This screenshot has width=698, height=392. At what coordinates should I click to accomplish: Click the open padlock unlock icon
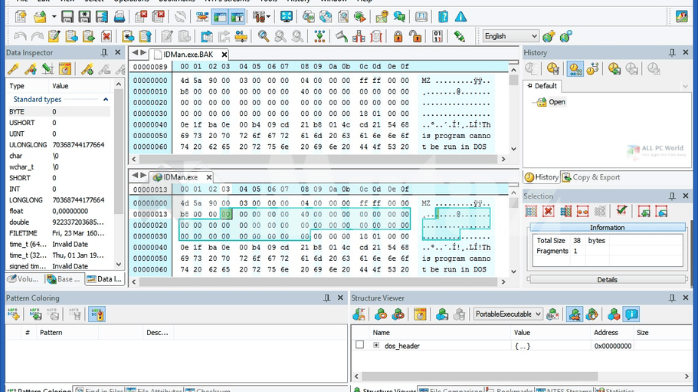pos(415,36)
